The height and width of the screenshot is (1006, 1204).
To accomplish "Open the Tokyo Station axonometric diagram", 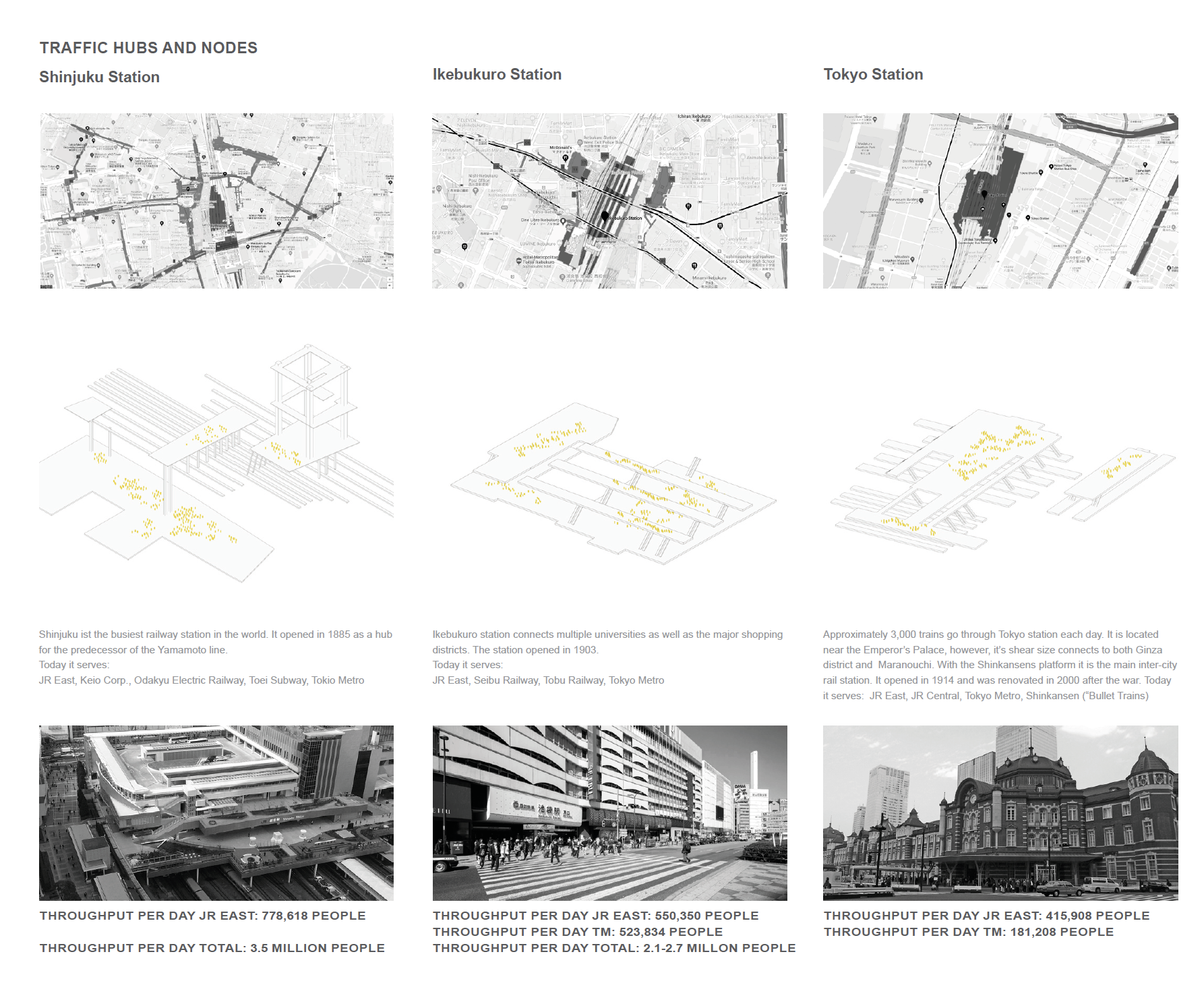I will pyautogui.click(x=1003, y=481).
